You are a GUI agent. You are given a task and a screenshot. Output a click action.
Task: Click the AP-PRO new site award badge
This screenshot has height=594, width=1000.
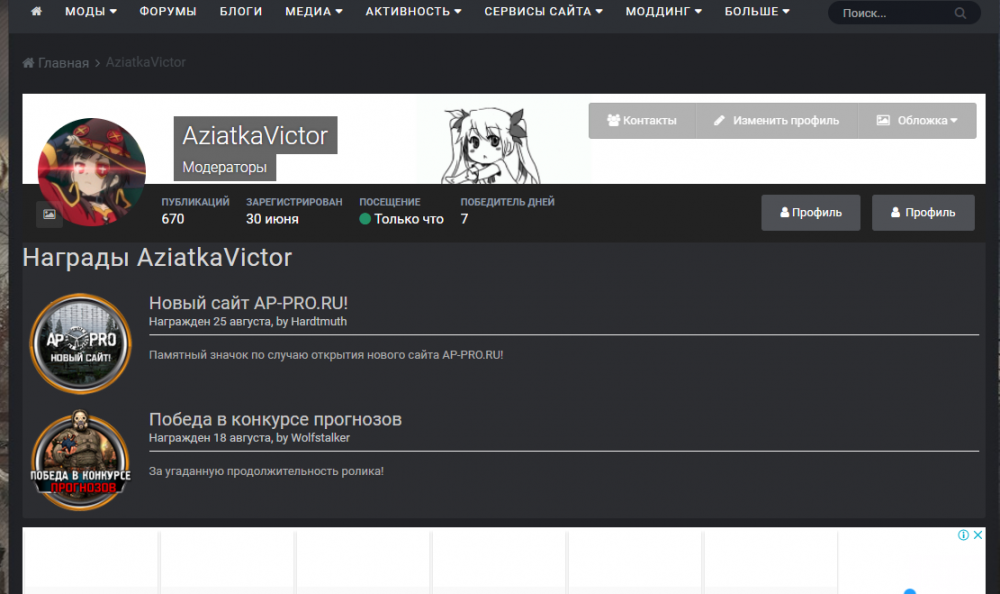[80, 343]
